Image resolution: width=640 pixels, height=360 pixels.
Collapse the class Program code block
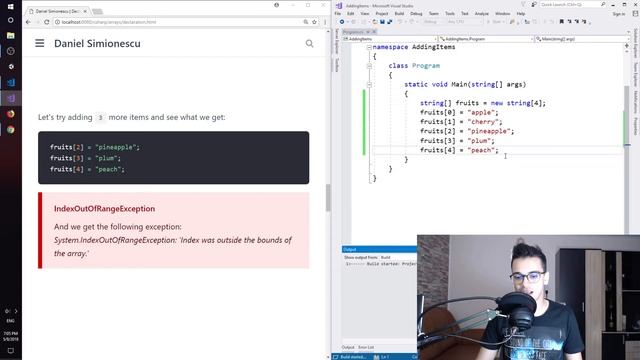click(369, 66)
